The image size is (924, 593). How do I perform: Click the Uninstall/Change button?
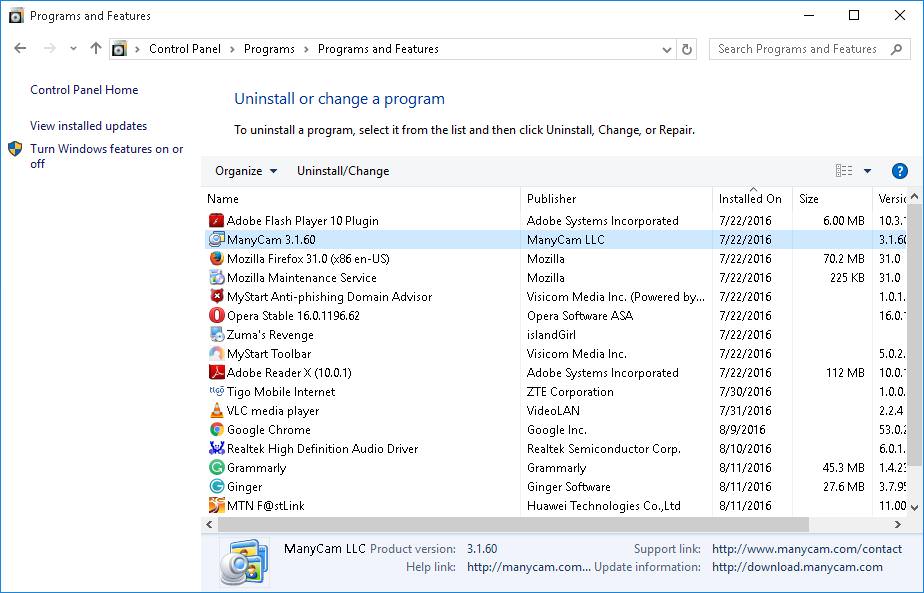(343, 171)
